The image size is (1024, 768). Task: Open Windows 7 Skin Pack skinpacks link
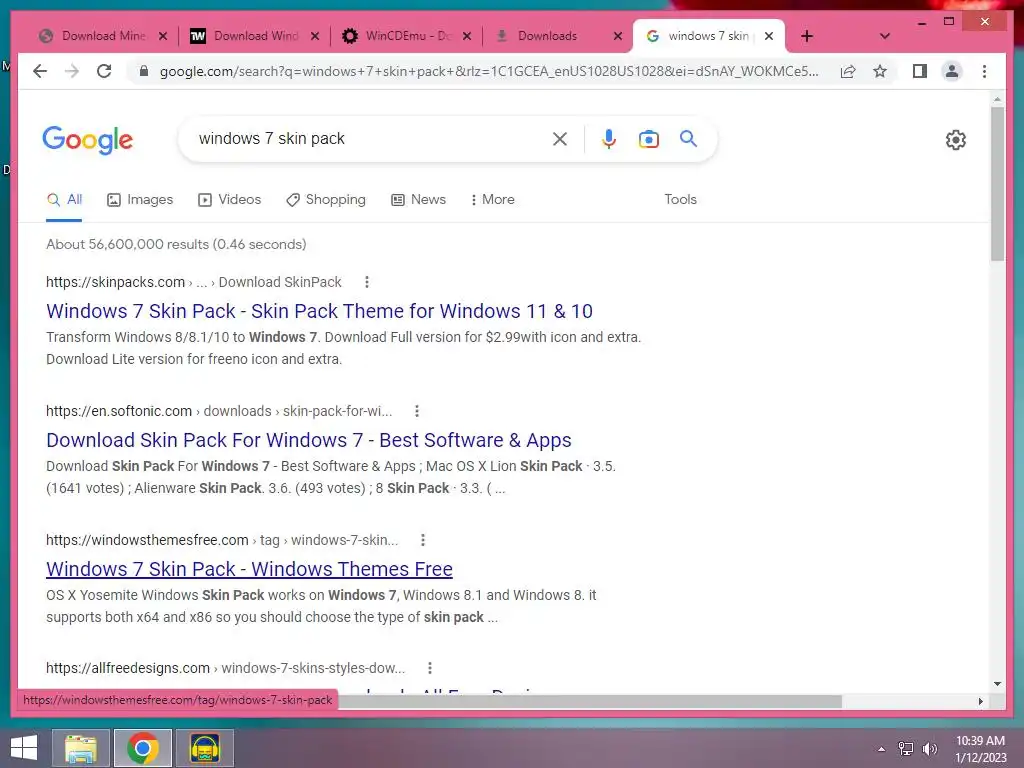click(319, 311)
